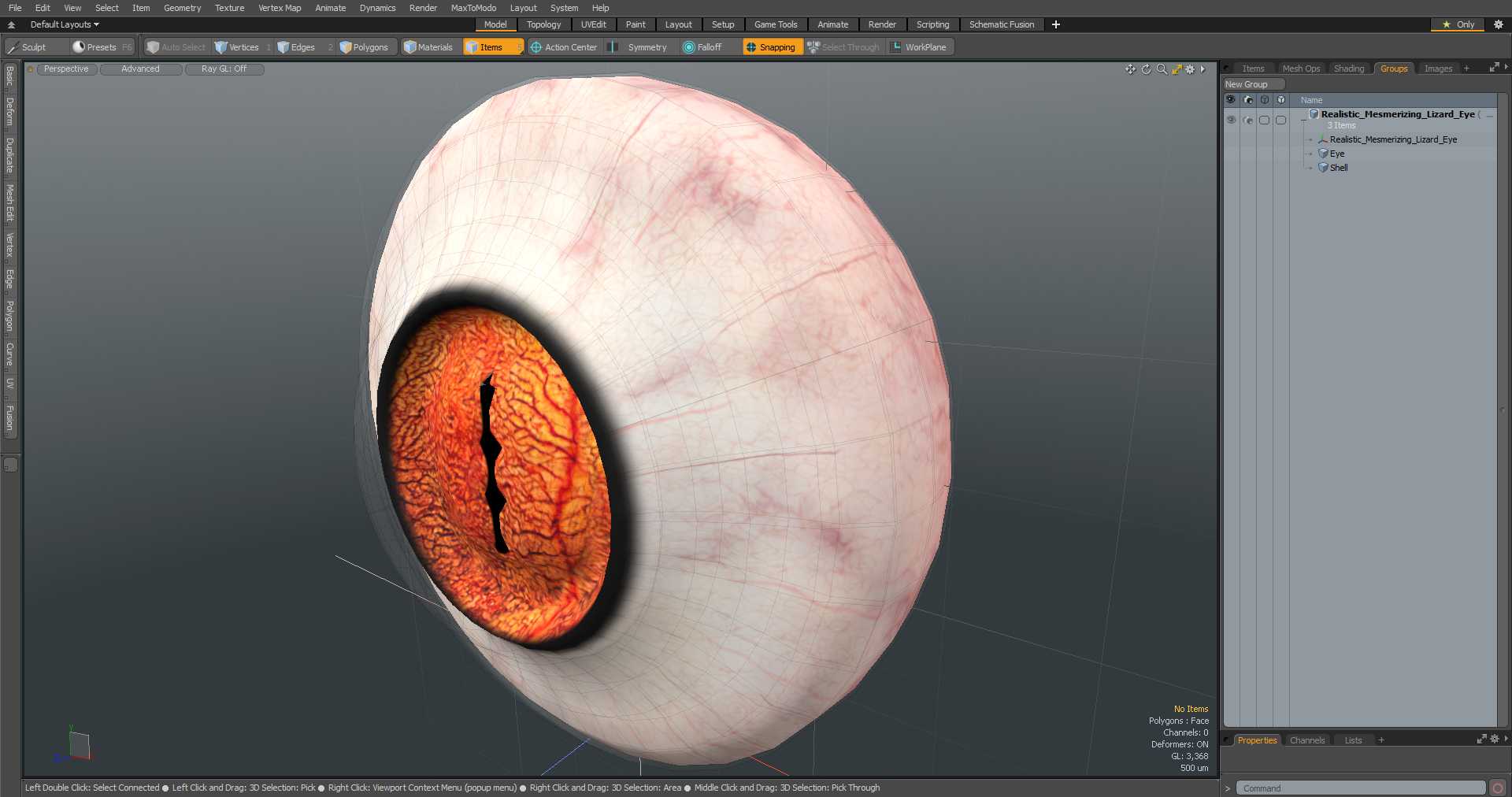Open the Channels tab

[1307, 740]
